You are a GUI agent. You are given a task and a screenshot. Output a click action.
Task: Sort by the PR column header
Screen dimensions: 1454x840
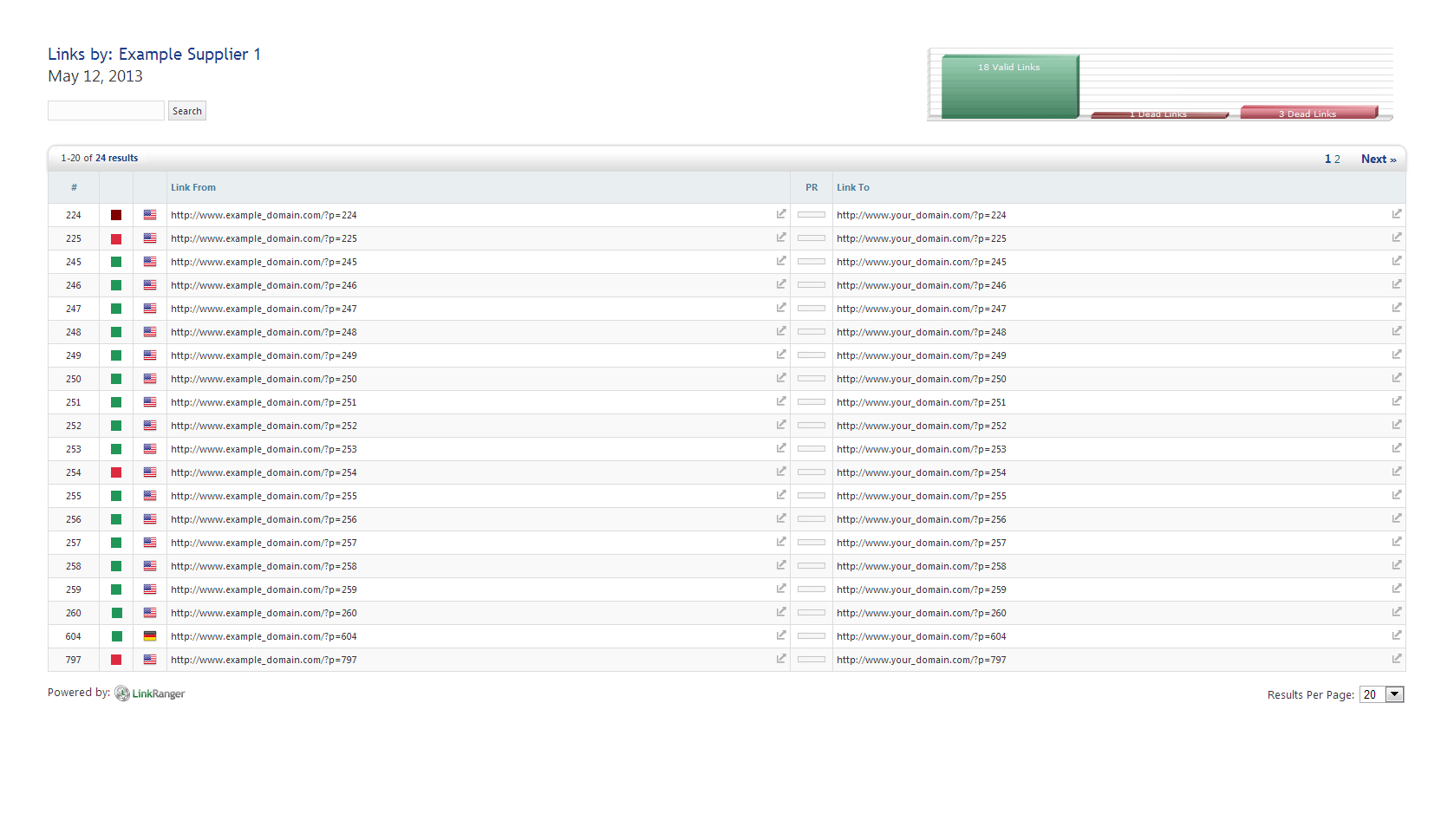[811, 187]
